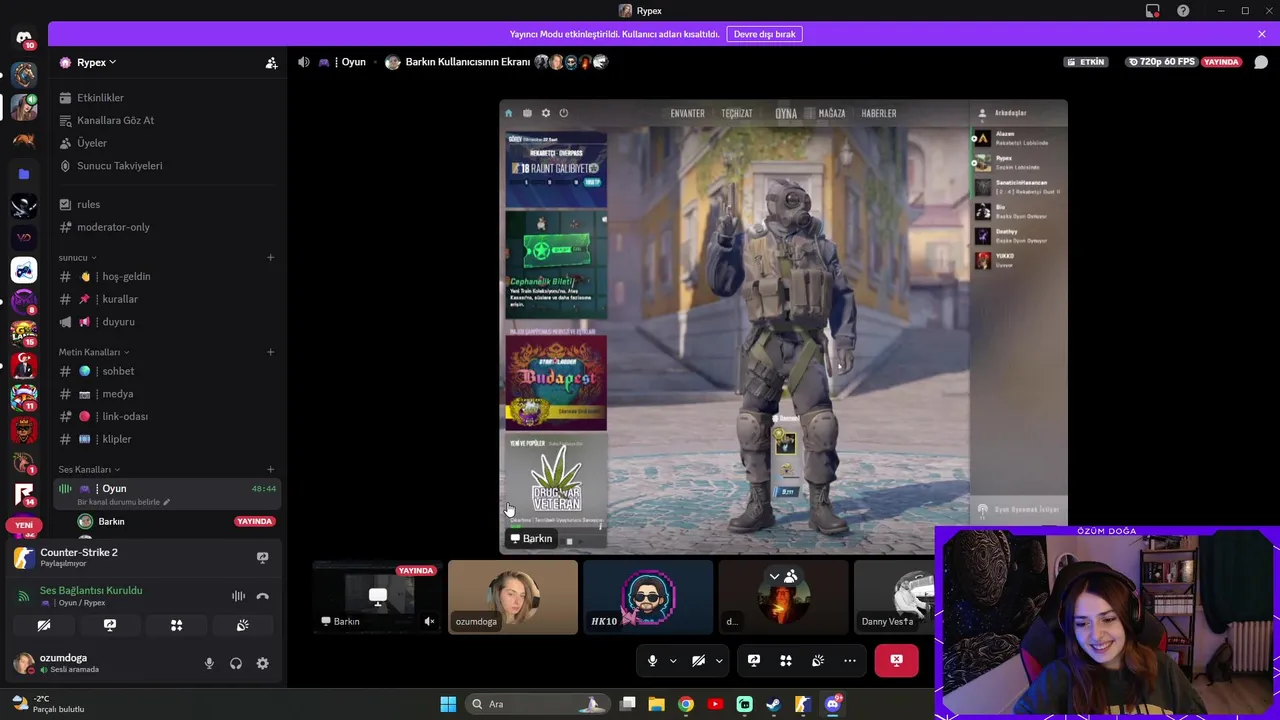The height and width of the screenshot is (720, 1280).
Task: Open the duyuru announcement channel
Action: tap(118, 322)
